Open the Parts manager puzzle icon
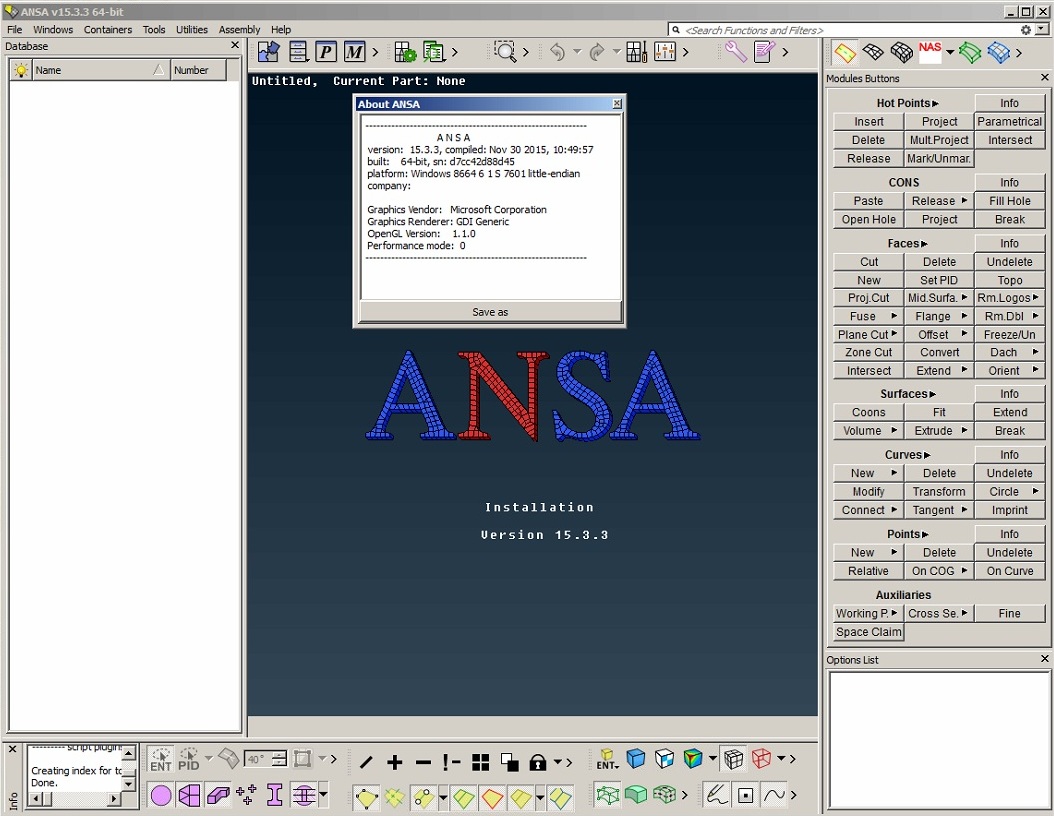This screenshot has width=1054, height=816. [x=269, y=52]
